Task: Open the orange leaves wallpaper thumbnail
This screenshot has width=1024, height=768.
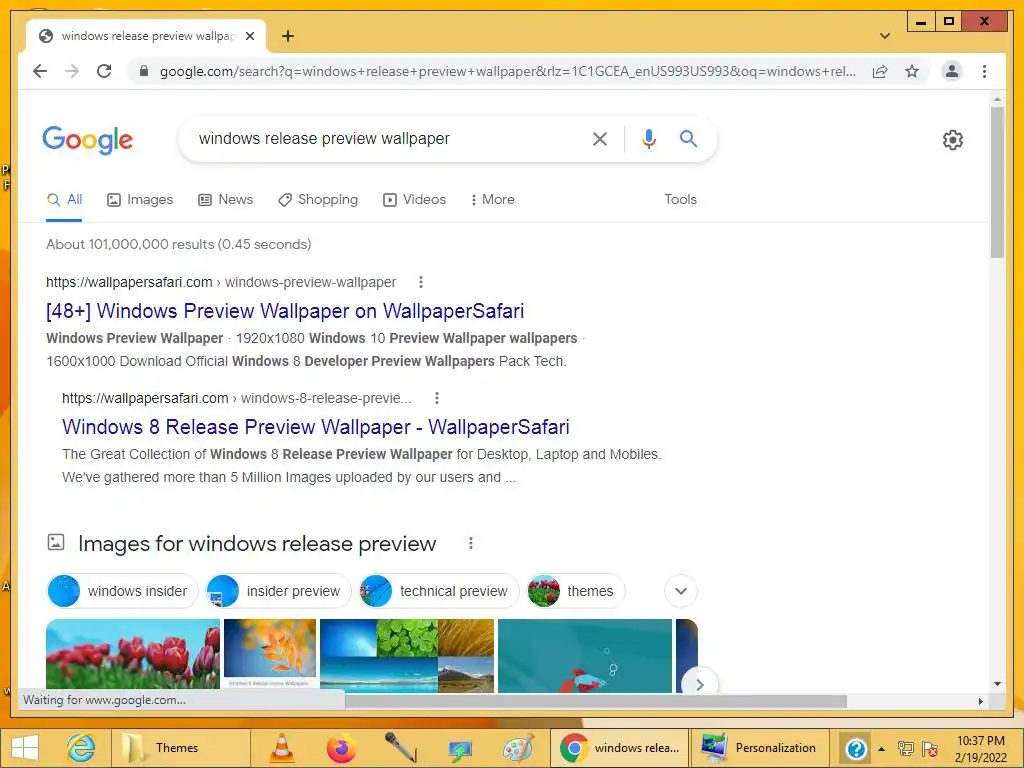Action: click(x=270, y=653)
